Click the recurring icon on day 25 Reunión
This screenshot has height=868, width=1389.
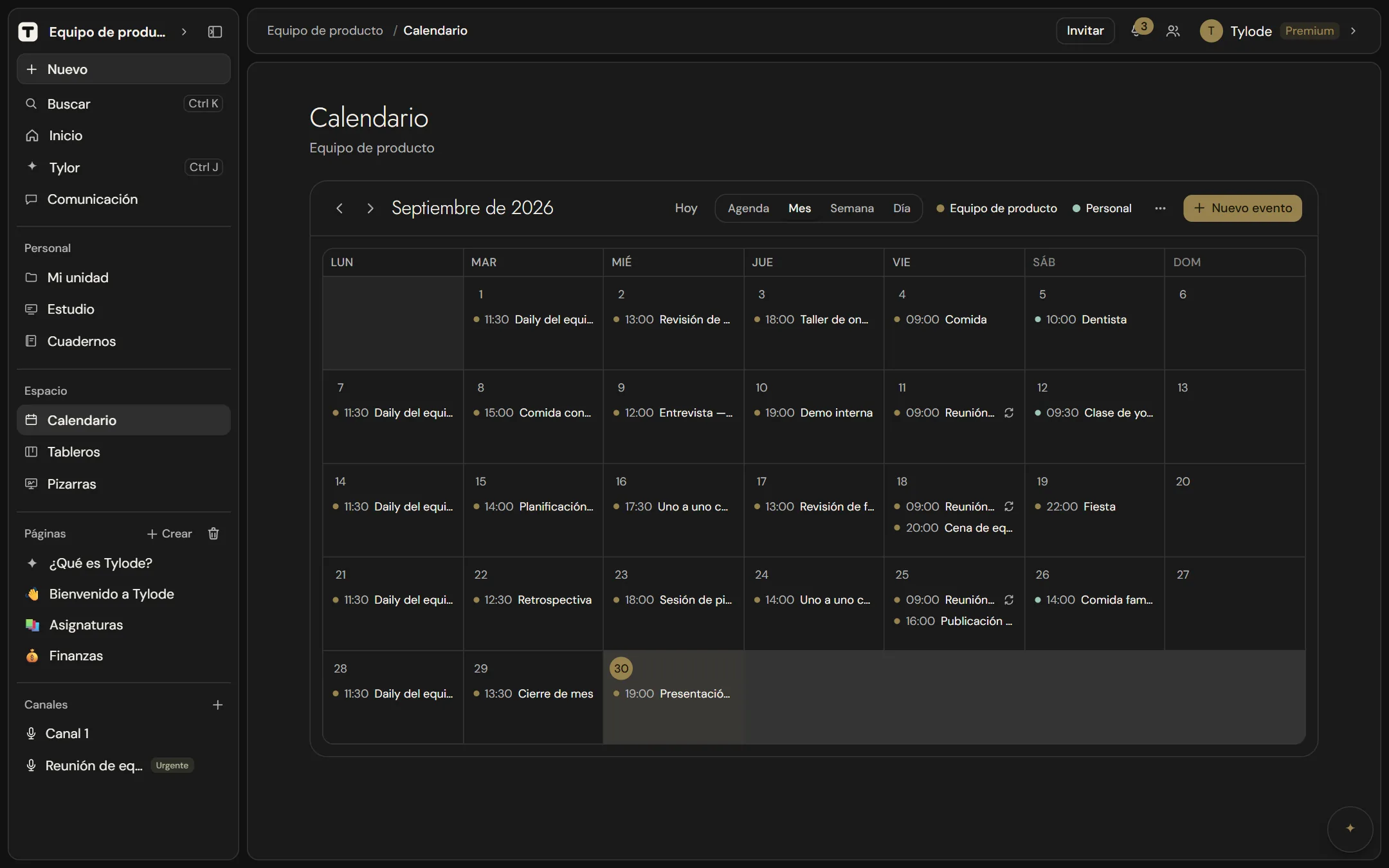pyautogui.click(x=1009, y=600)
